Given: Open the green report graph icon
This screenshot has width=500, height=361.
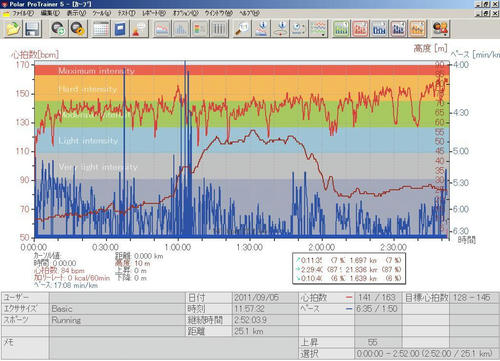Looking at the screenshot, I should [341, 28].
